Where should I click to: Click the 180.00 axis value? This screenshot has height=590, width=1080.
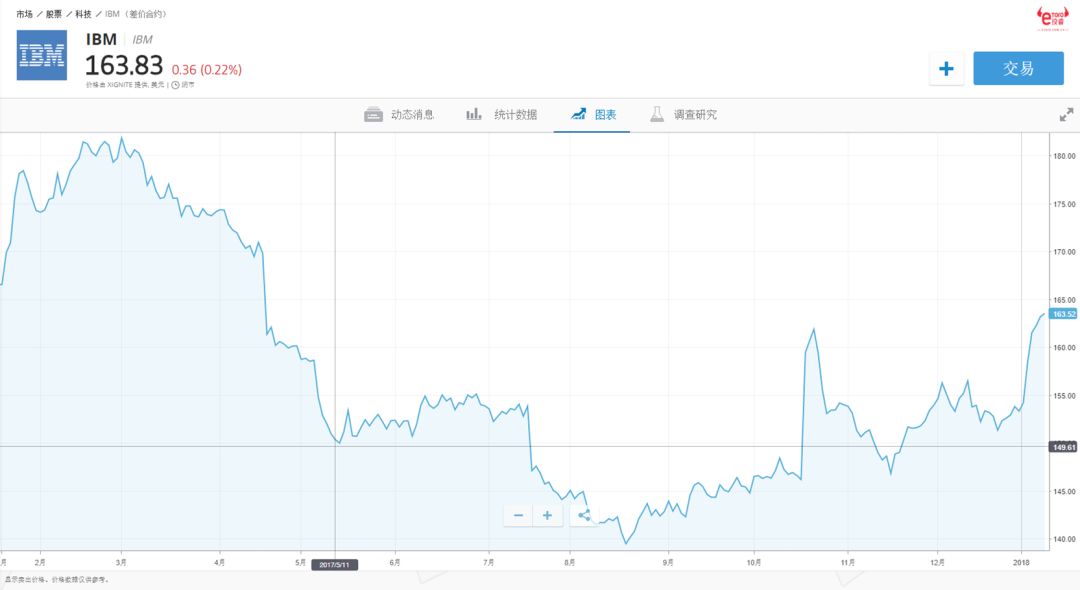tap(1064, 156)
